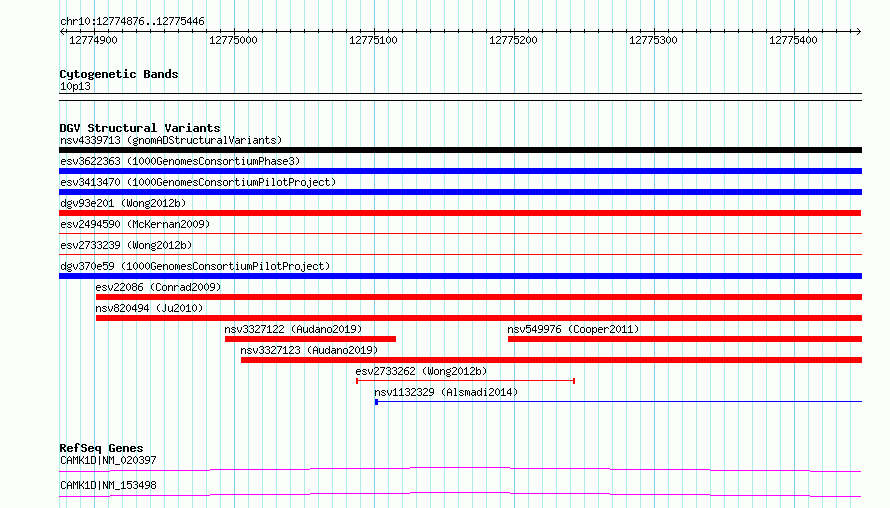890x508 pixels.
Task: Open variant esv3622363 (1000GenomesConsortiumPhase3)
Action: (x=180, y=161)
